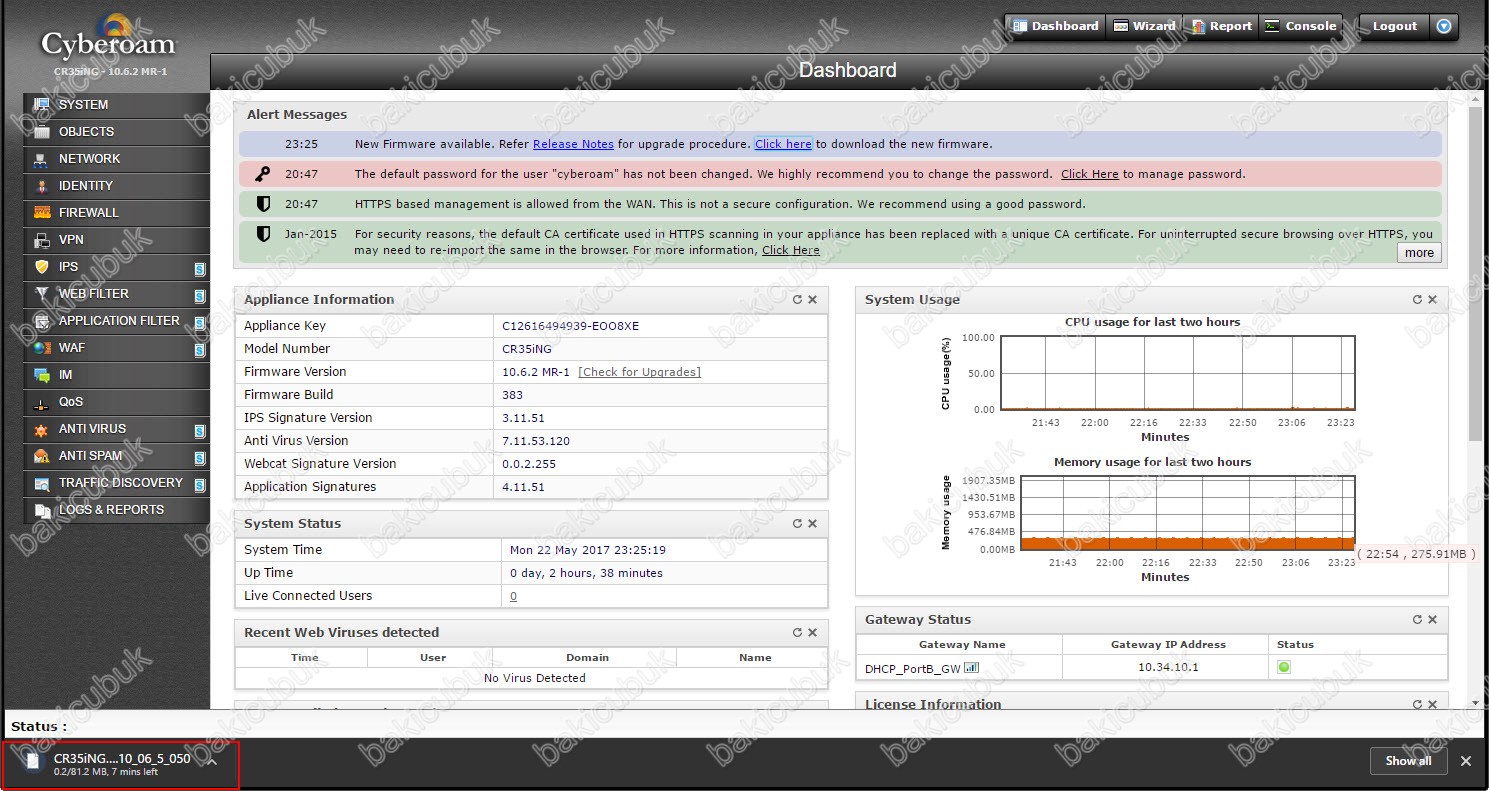This screenshot has width=1489, height=791.
Task: Click the TRAFFIC DISCOVERY icon
Action: point(41,483)
